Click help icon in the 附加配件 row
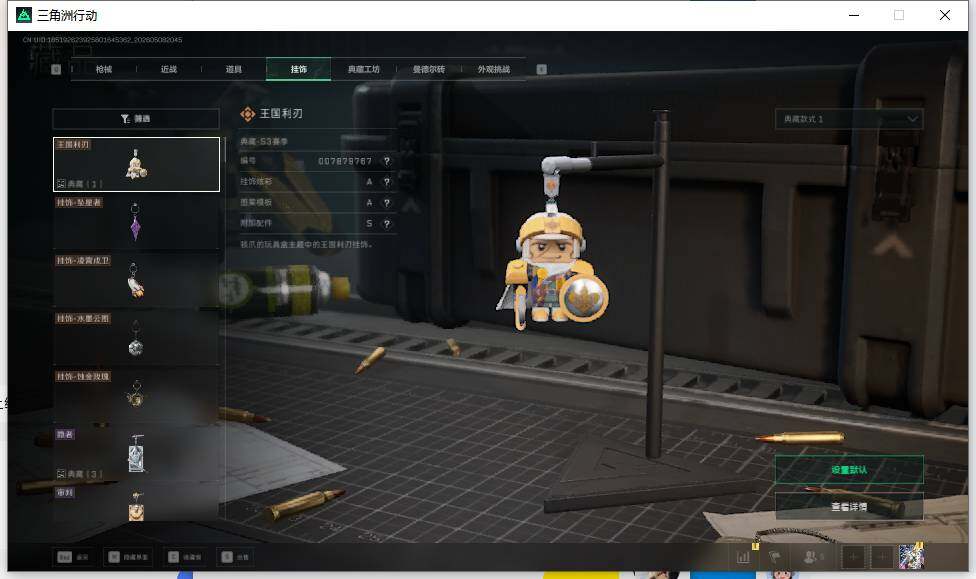 click(387, 224)
